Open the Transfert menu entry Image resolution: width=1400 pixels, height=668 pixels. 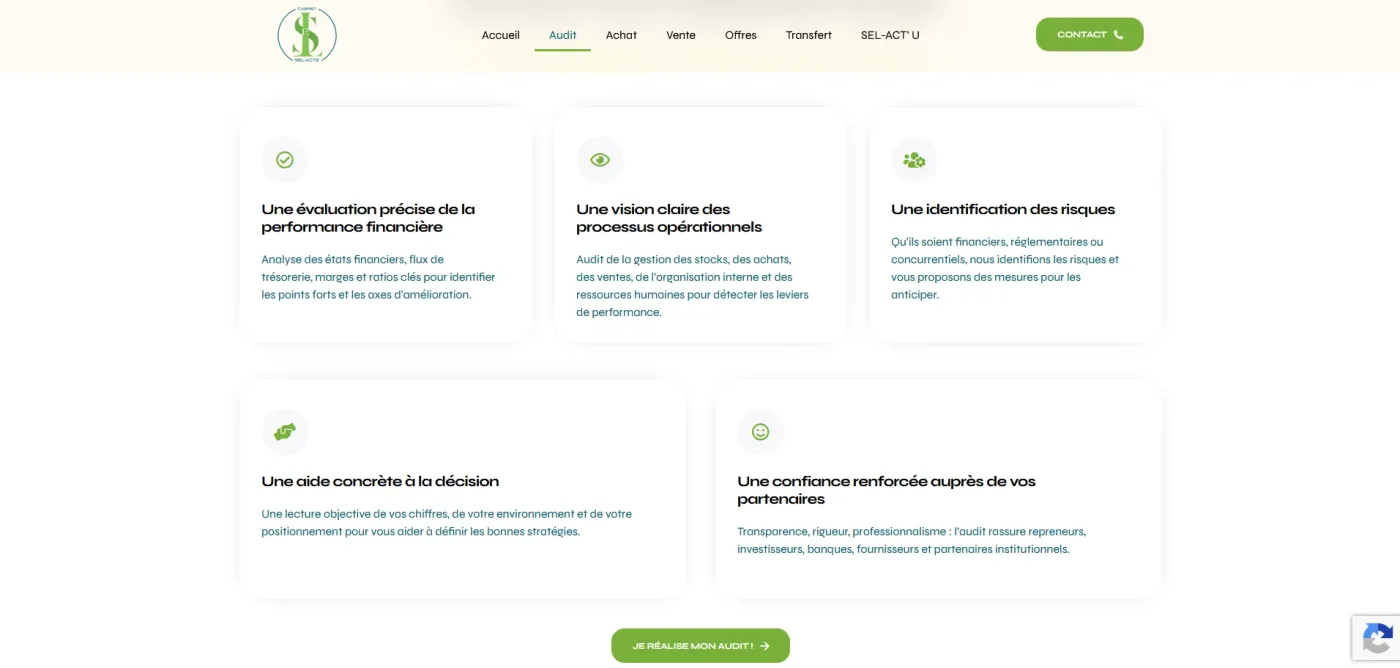pos(809,35)
